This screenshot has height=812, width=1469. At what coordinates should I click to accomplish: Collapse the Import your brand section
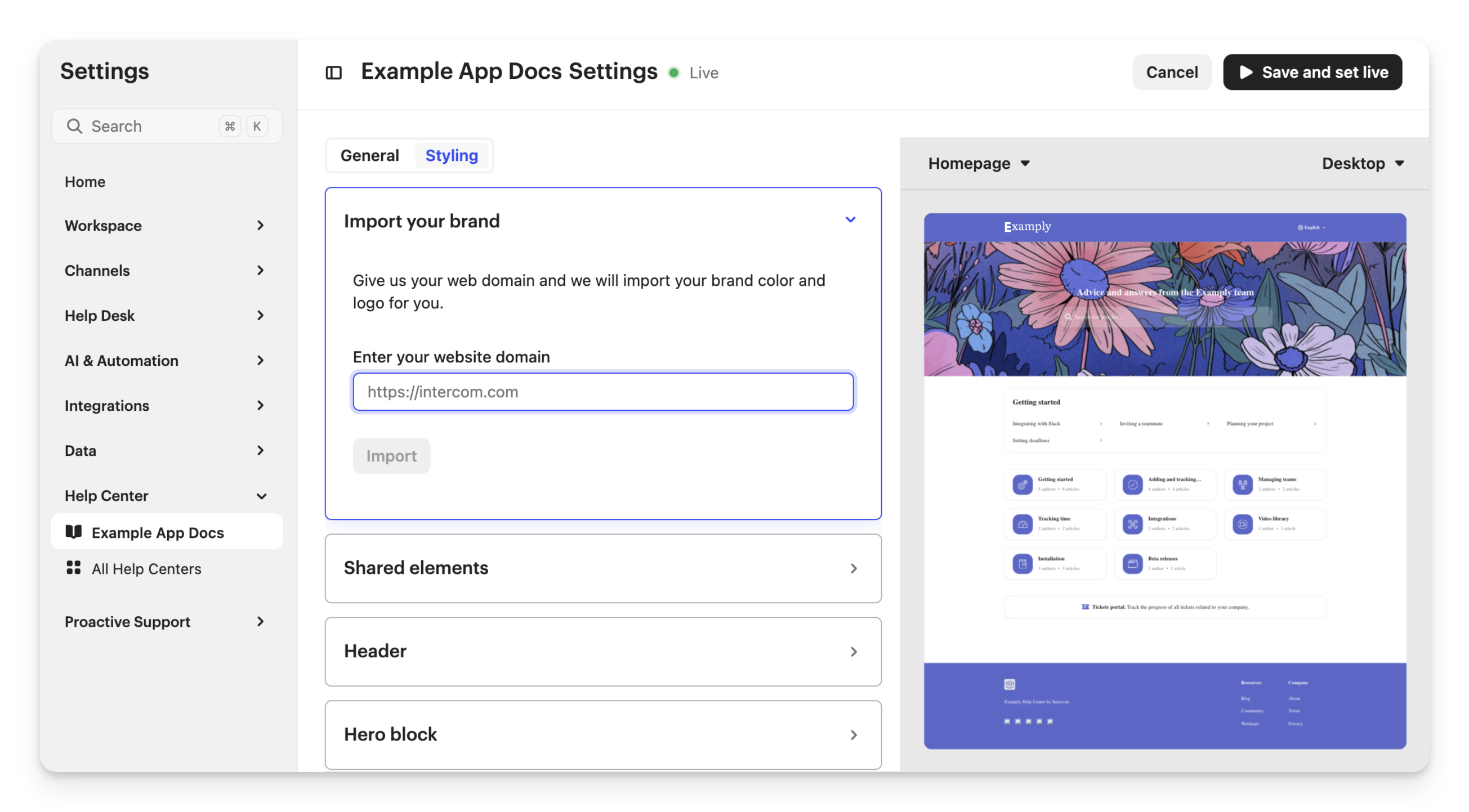[x=850, y=220]
